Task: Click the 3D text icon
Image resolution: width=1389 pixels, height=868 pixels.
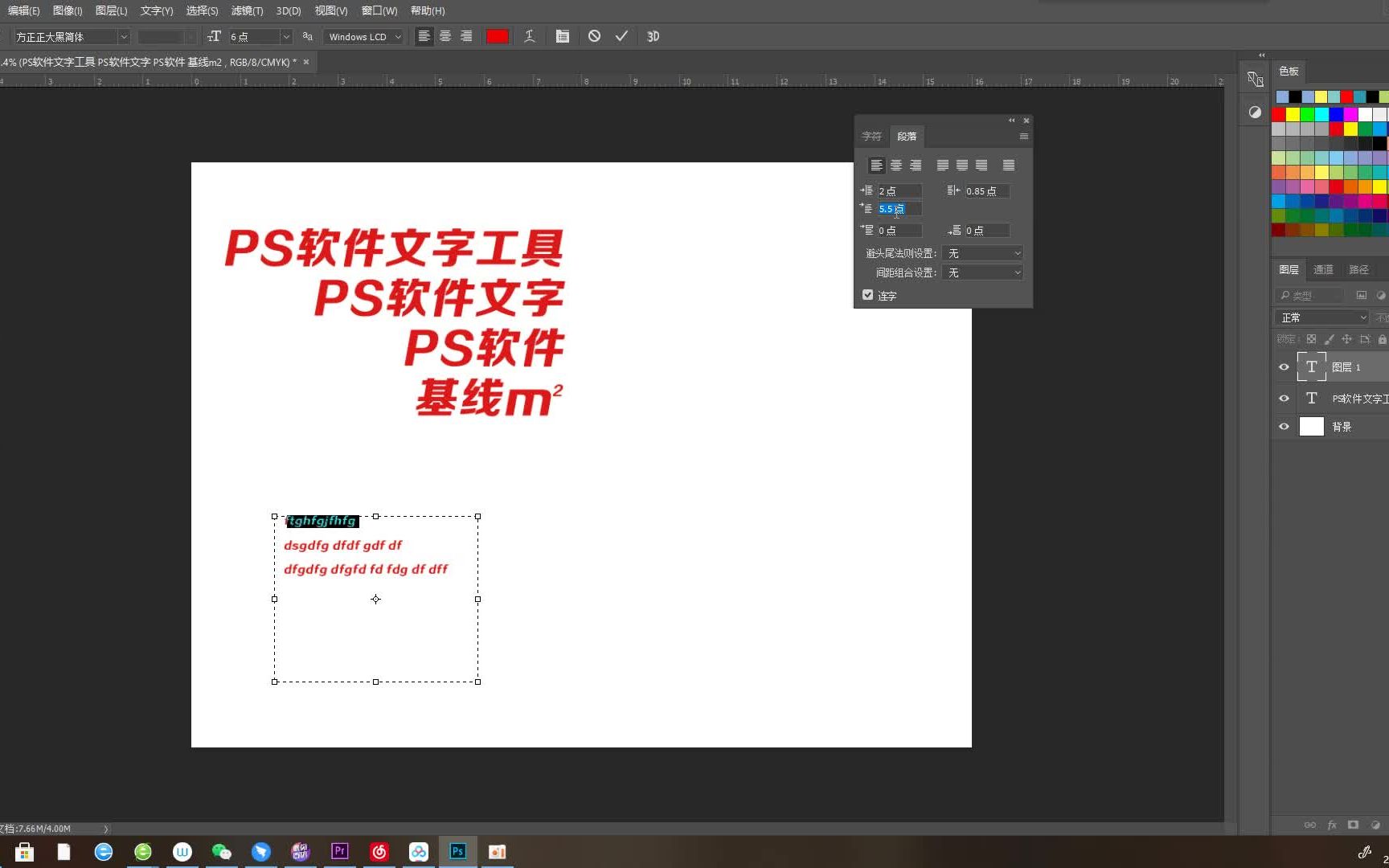Action: click(x=653, y=36)
